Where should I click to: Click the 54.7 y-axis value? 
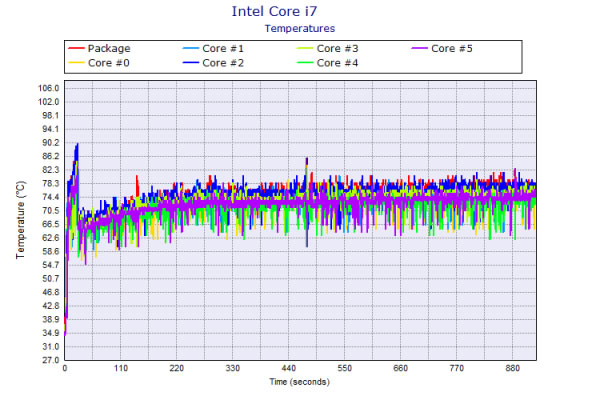point(51,265)
